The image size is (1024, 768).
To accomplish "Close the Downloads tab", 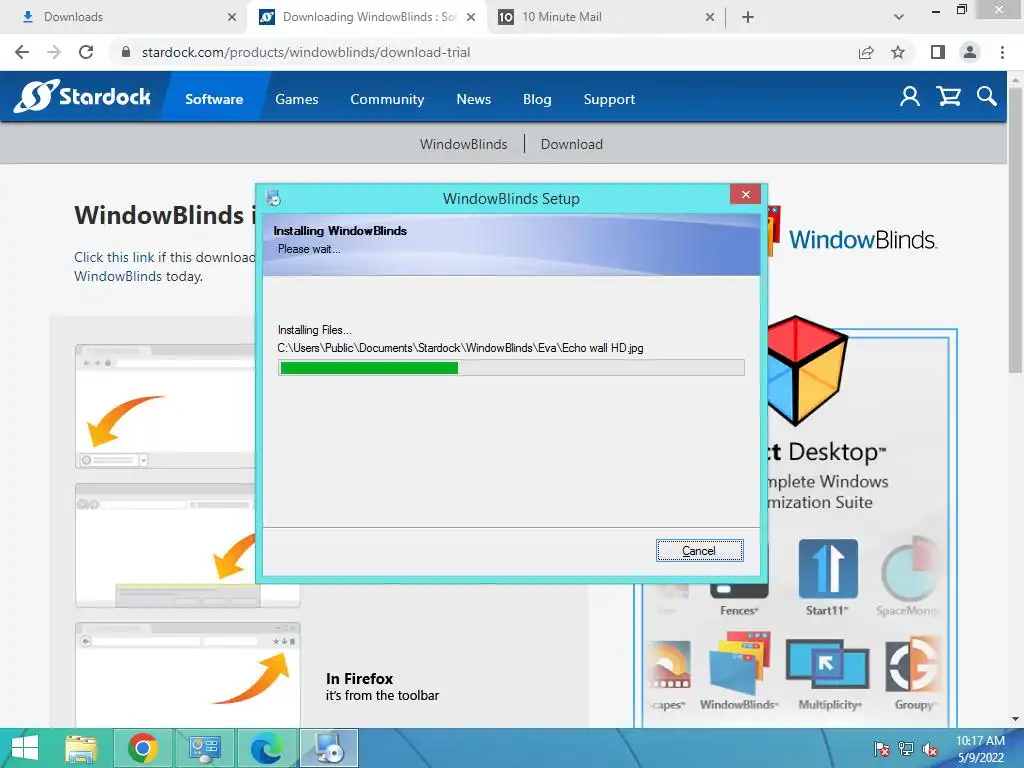I will pyautogui.click(x=232, y=17).
